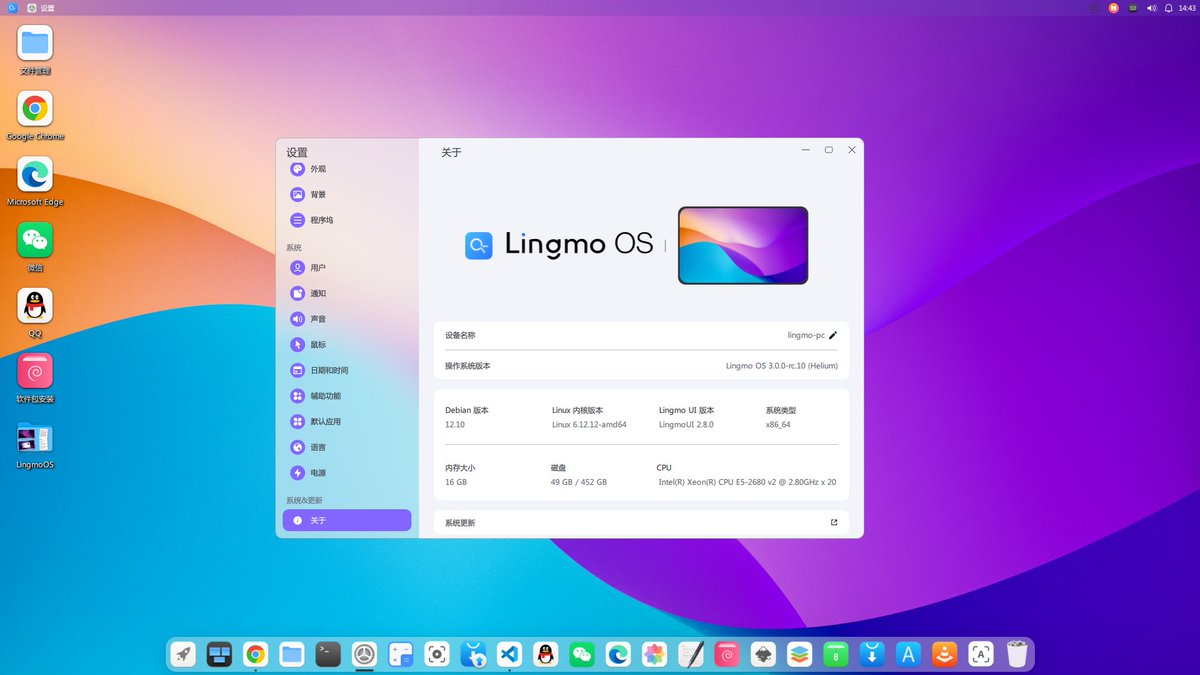
Task: Click the LingmoUI 2.8.0 version value
Action: pos(686,425)
